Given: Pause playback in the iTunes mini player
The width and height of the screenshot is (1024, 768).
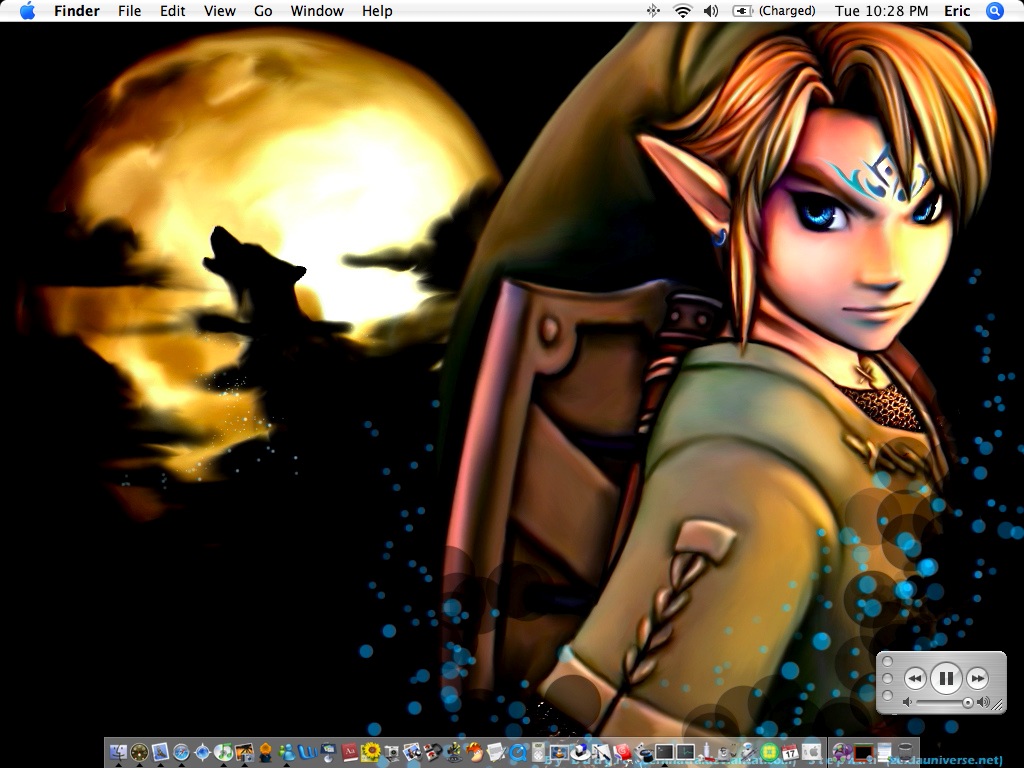Looking at the screenshot, I should coord(946,679).
